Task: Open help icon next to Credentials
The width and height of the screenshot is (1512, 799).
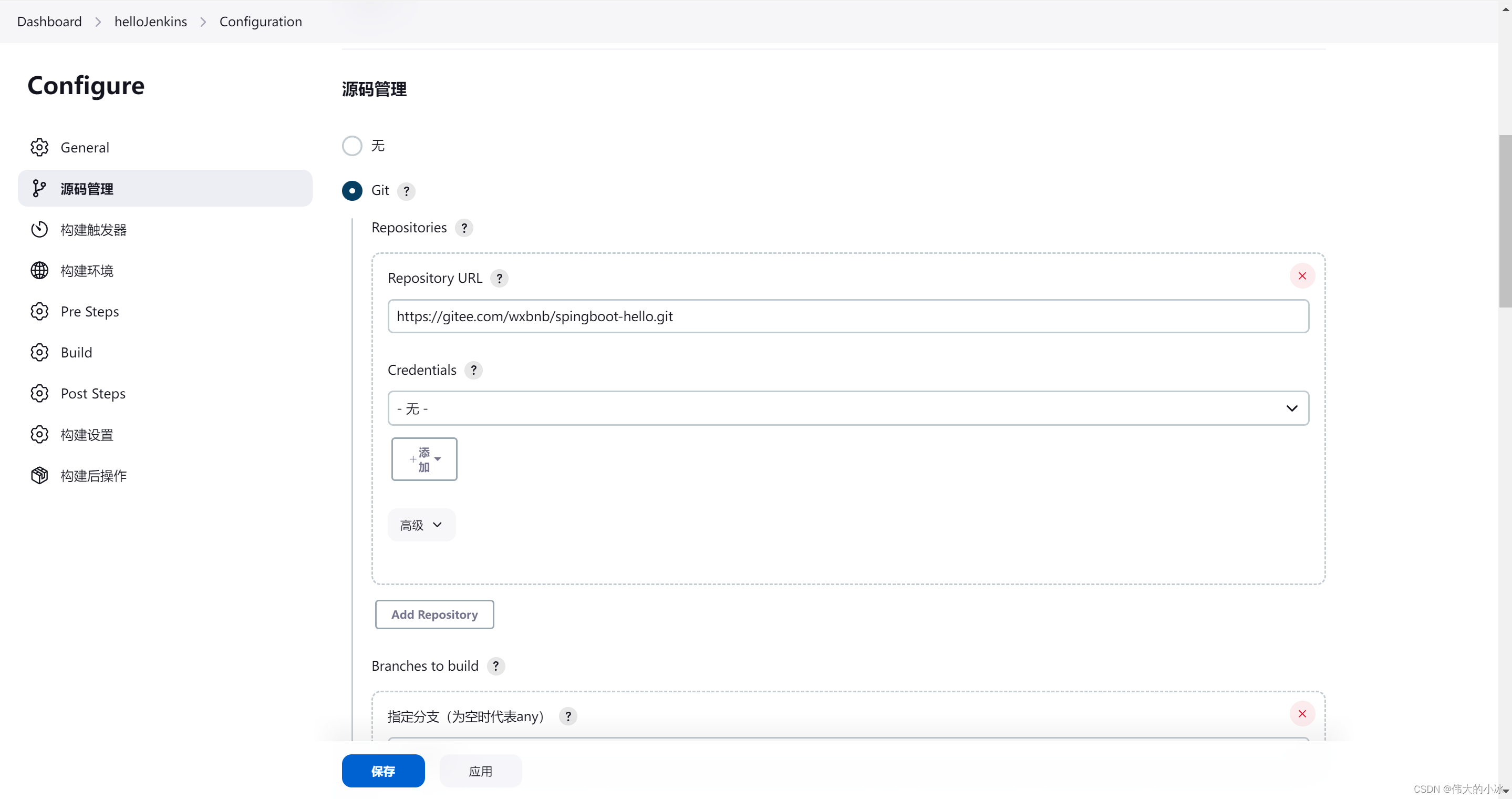Action: point(473,371)
